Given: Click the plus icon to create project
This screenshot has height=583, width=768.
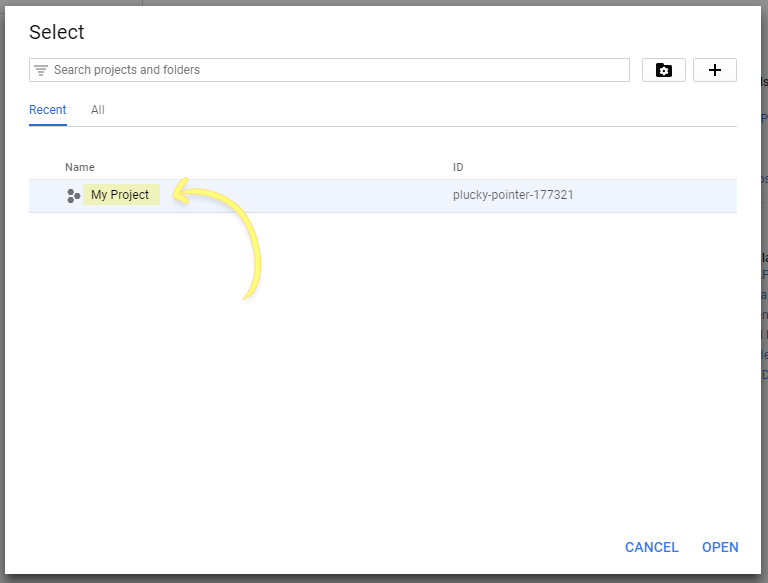Looking at the screenshot, I should coord(715,70).
